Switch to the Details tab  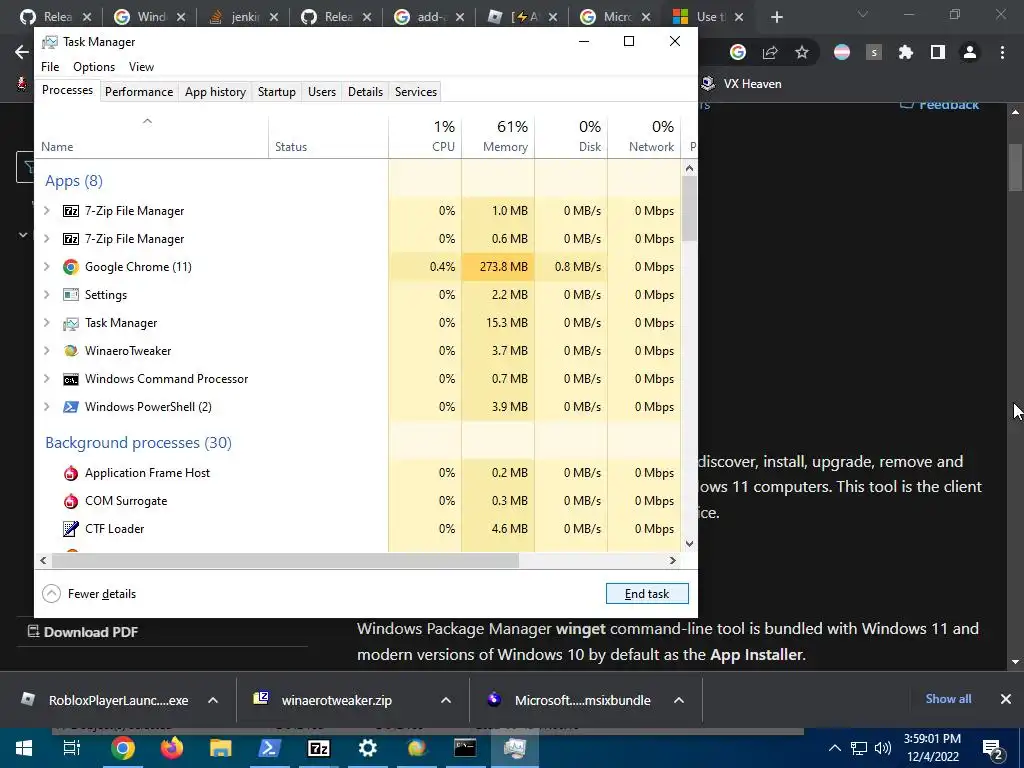(x=365, y=92)
